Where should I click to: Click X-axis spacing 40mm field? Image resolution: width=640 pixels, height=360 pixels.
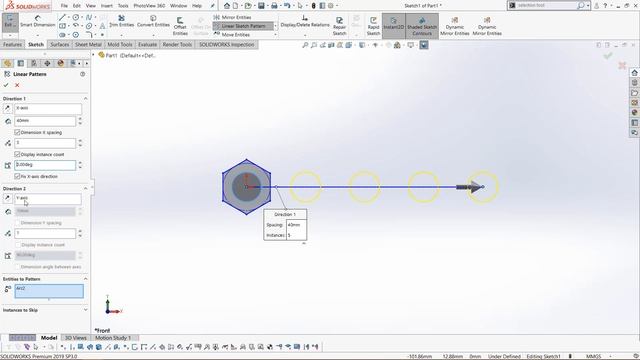[45, 121]
